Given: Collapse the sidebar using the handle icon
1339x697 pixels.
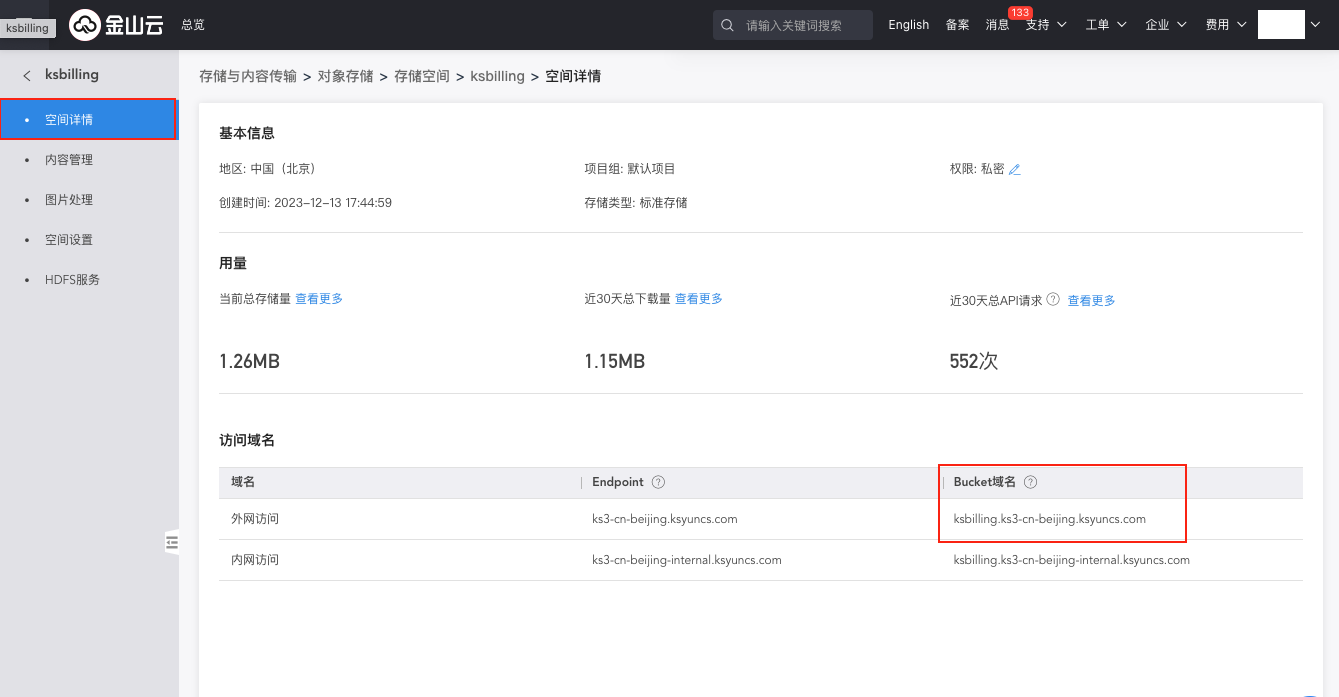Looking at the screenshot, I should tap(172, 542).
